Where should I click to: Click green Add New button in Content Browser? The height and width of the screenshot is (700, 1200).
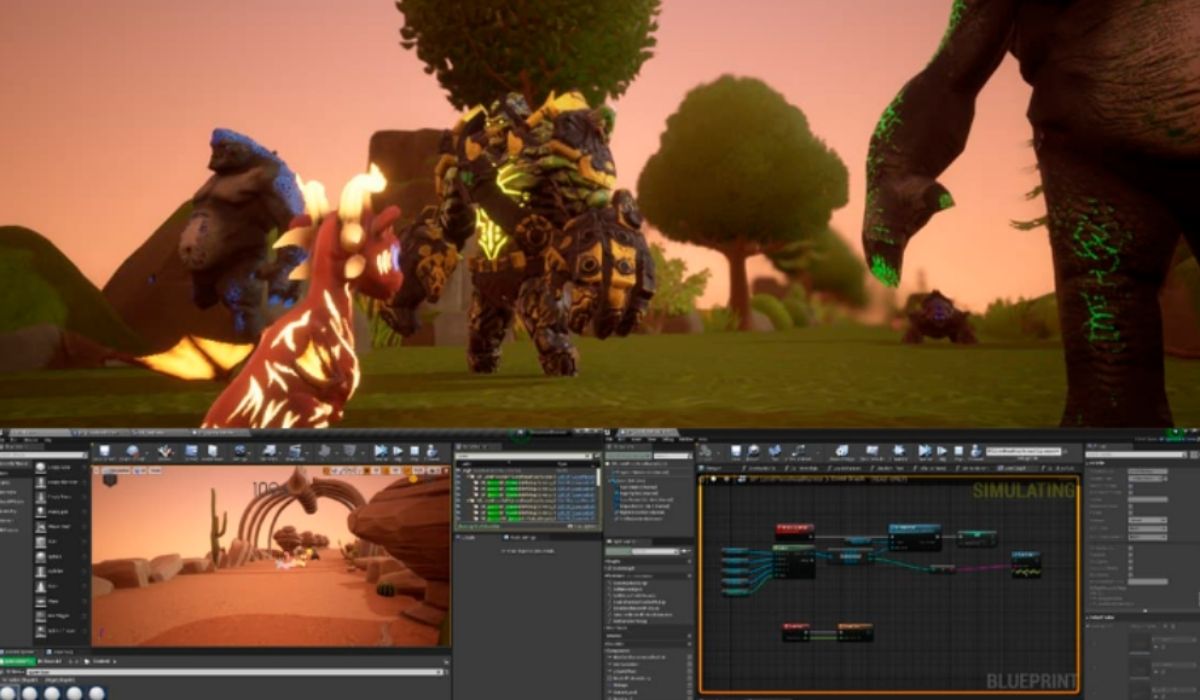click(18, 661)
